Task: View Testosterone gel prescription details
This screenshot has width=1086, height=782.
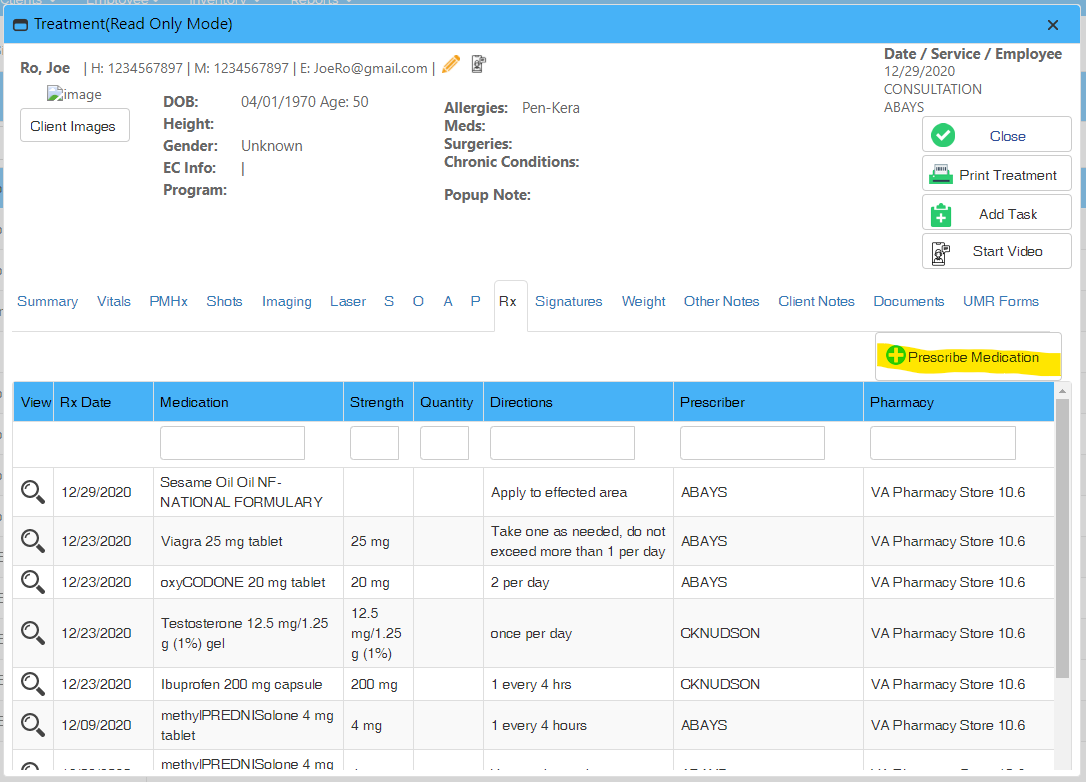Action: (33, 633)
